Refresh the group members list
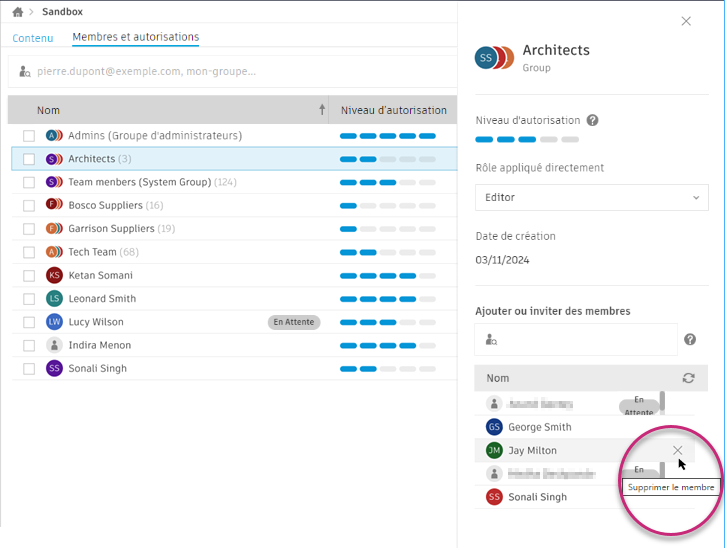The width and height of the screenshot is (725, 548). click(x=688, y=378)
